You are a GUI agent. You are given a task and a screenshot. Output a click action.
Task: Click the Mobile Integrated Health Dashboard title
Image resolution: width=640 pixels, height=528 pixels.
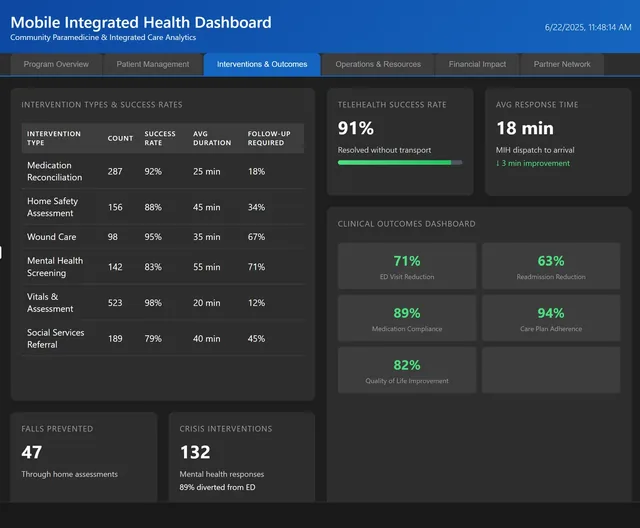[x=141, y=22]
